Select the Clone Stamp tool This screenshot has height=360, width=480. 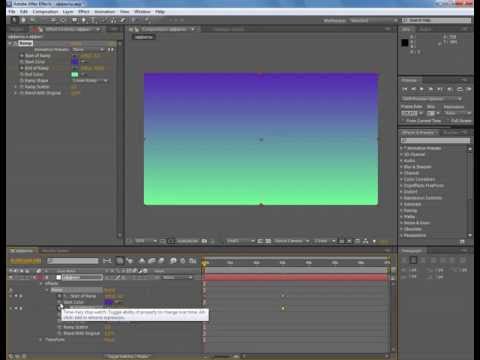tap(114, 20)
